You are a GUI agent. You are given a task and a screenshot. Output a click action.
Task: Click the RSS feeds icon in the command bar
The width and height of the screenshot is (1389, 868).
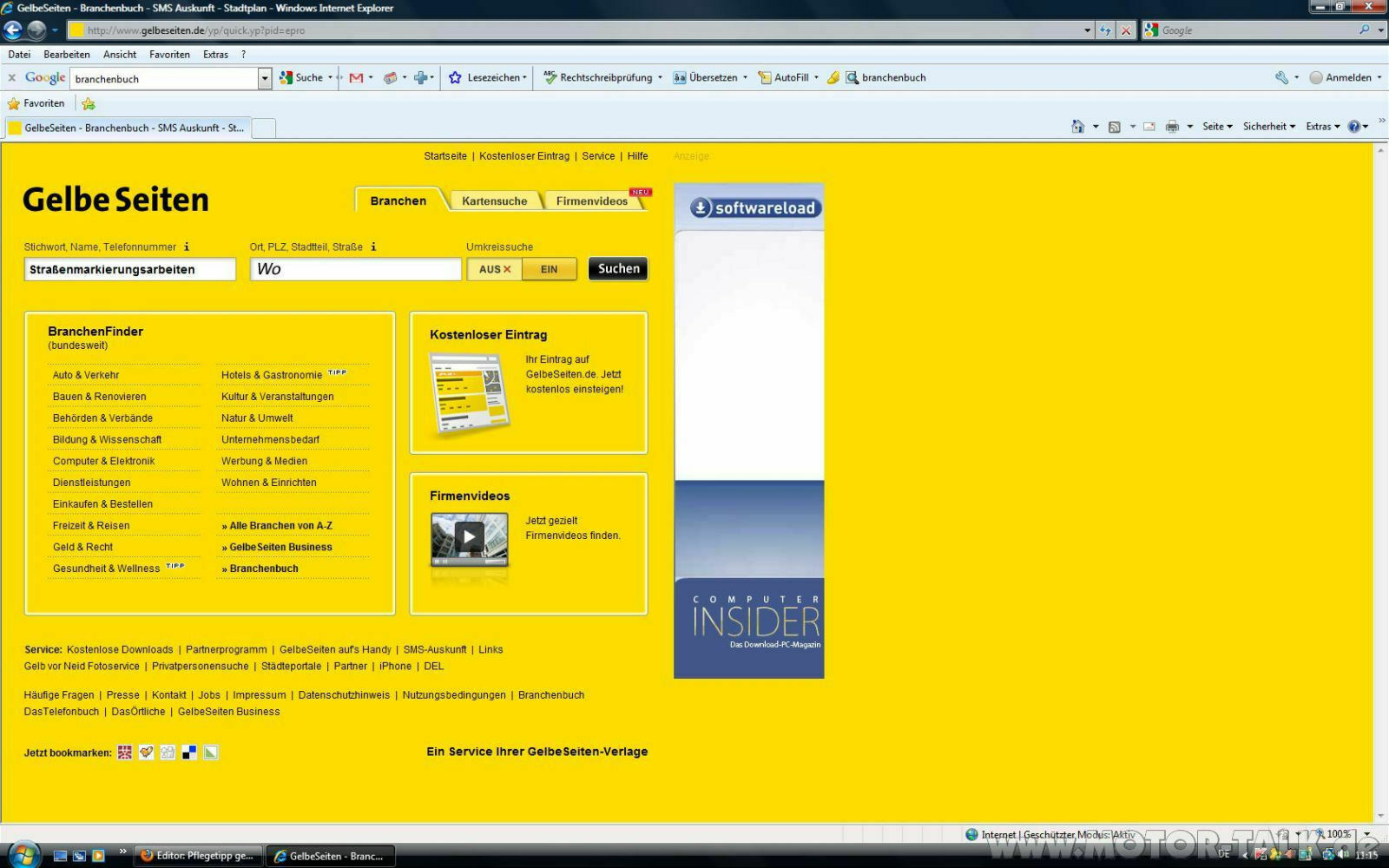coord(1115,127)
